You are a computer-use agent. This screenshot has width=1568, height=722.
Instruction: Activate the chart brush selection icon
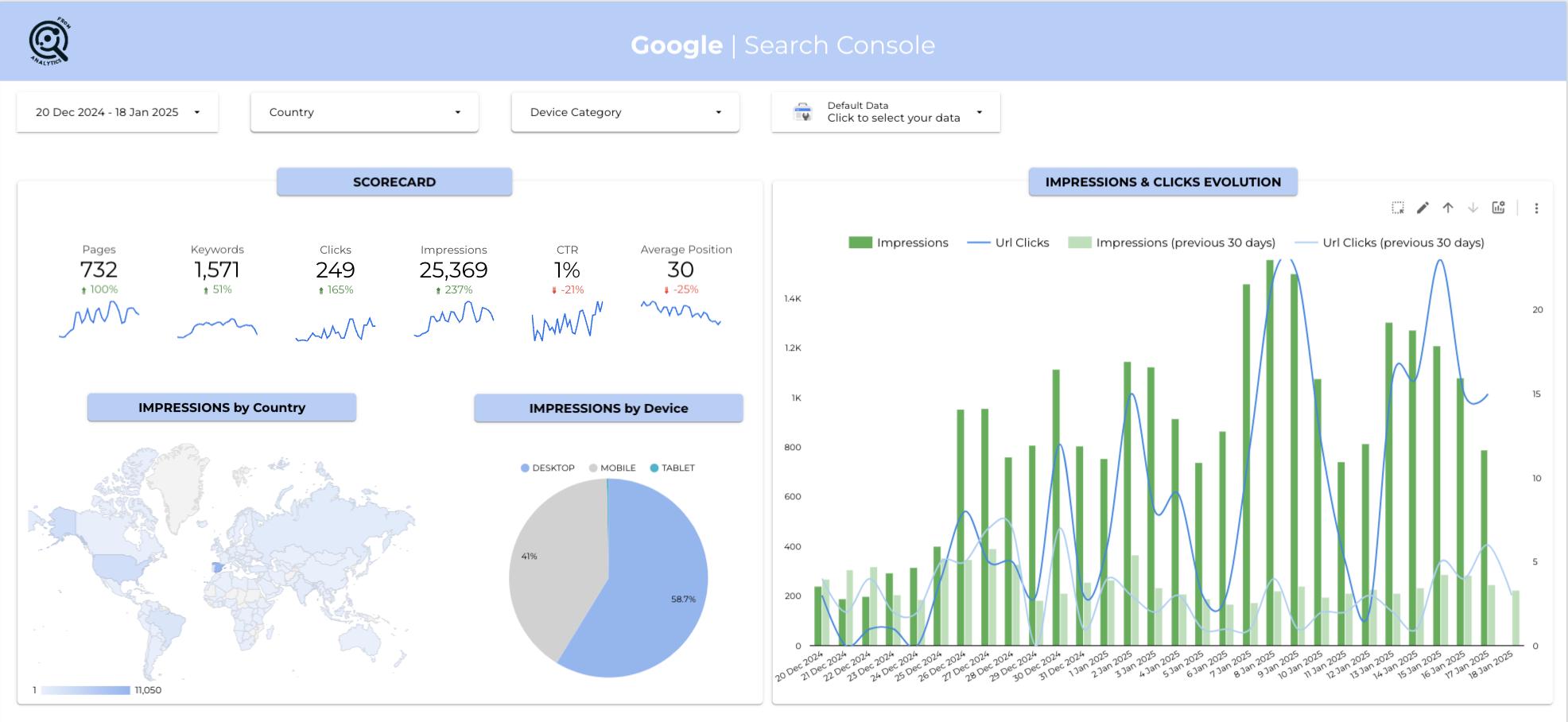click(x=1398, y=208)
